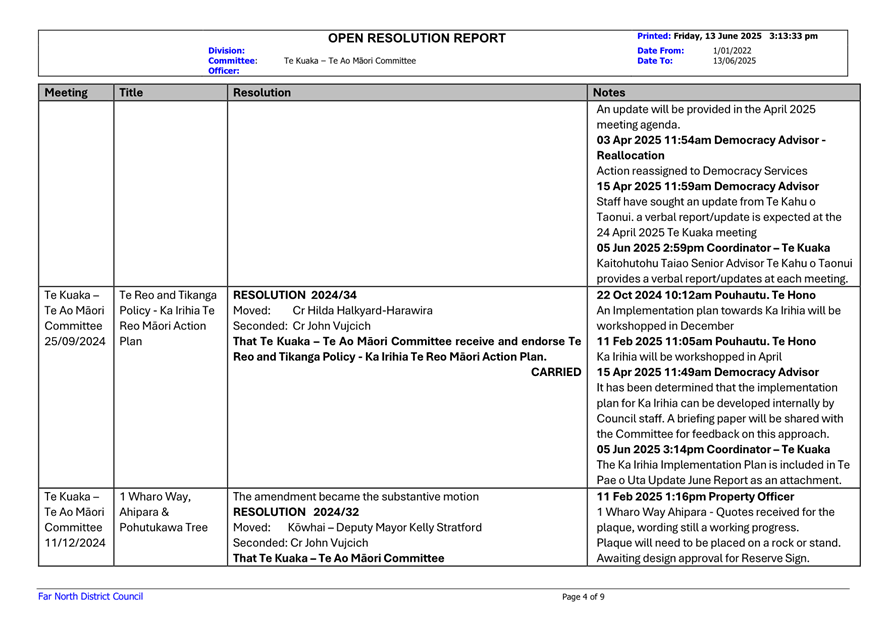Click RESOLUTION 2024/32 heading

pos(296,512)
